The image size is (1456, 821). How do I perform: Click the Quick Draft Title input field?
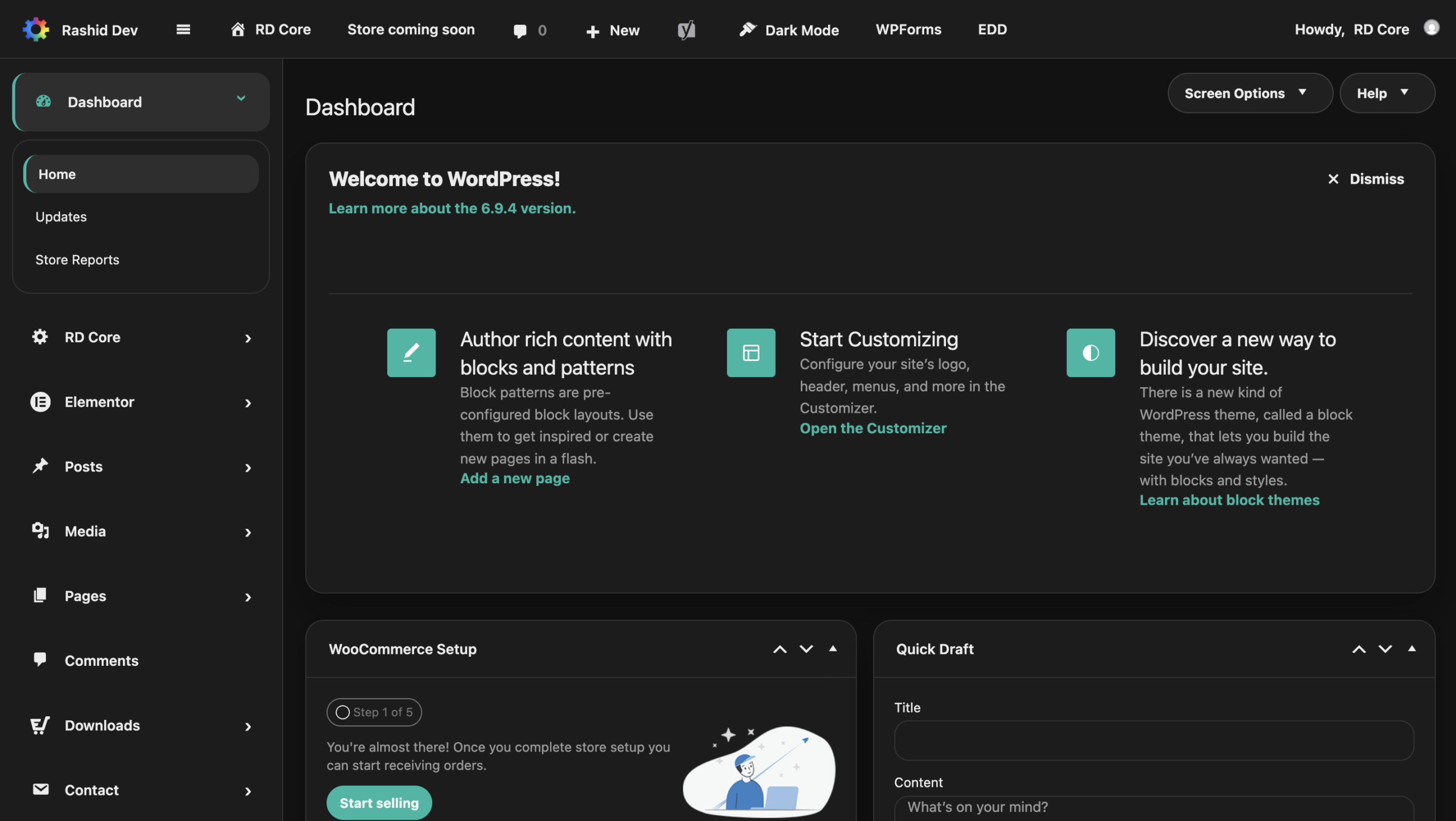[1153, 740]
